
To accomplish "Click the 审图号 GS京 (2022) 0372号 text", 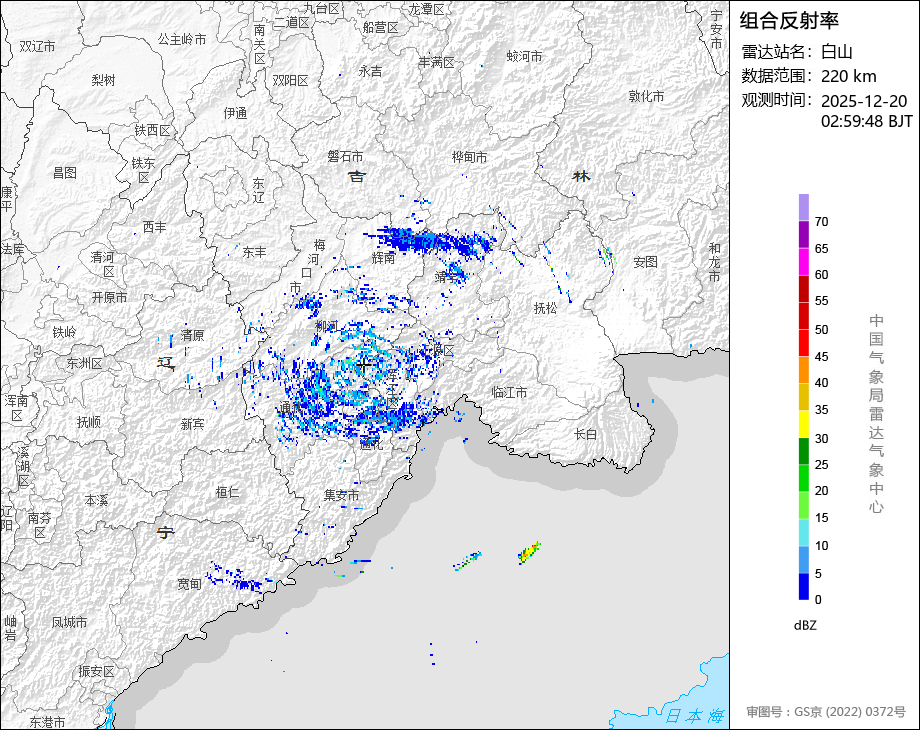I will (x=826, y=712).
